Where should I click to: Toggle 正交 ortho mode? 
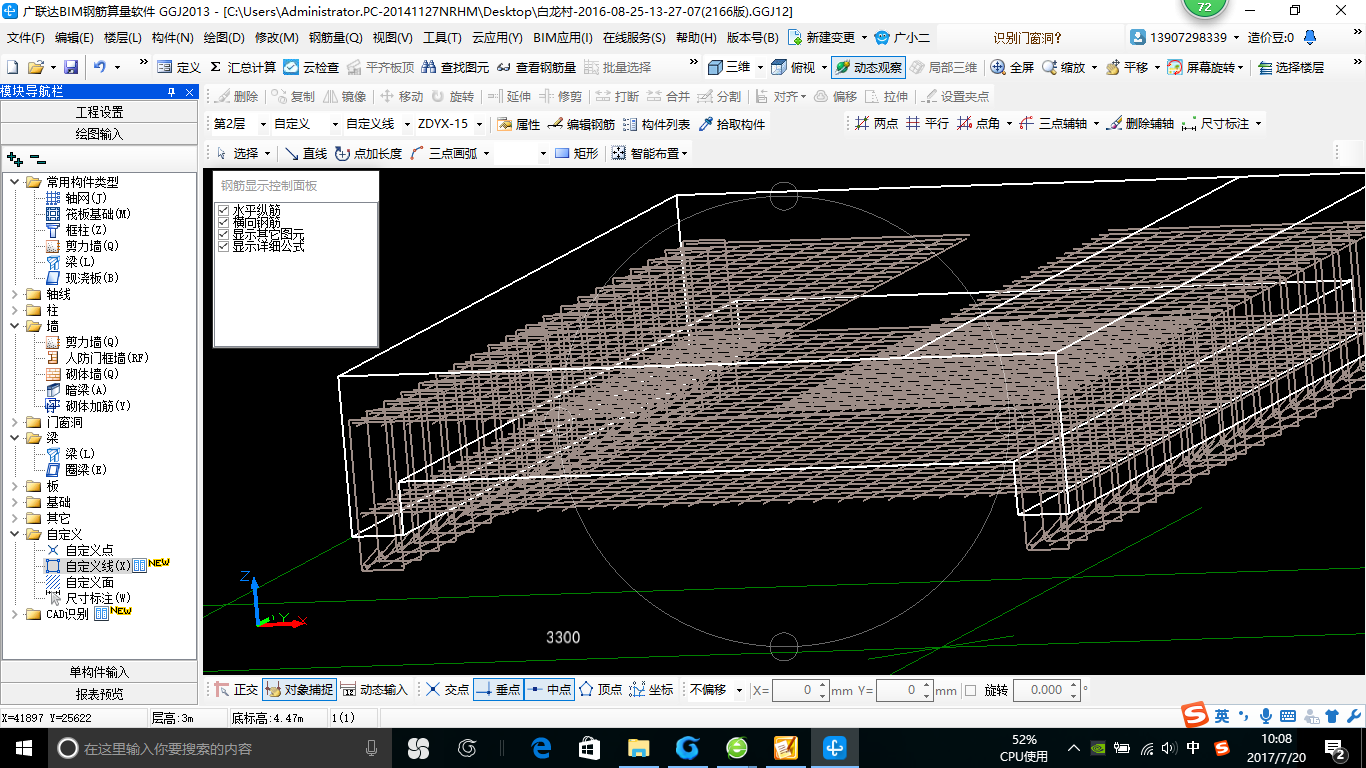(235, 690)
